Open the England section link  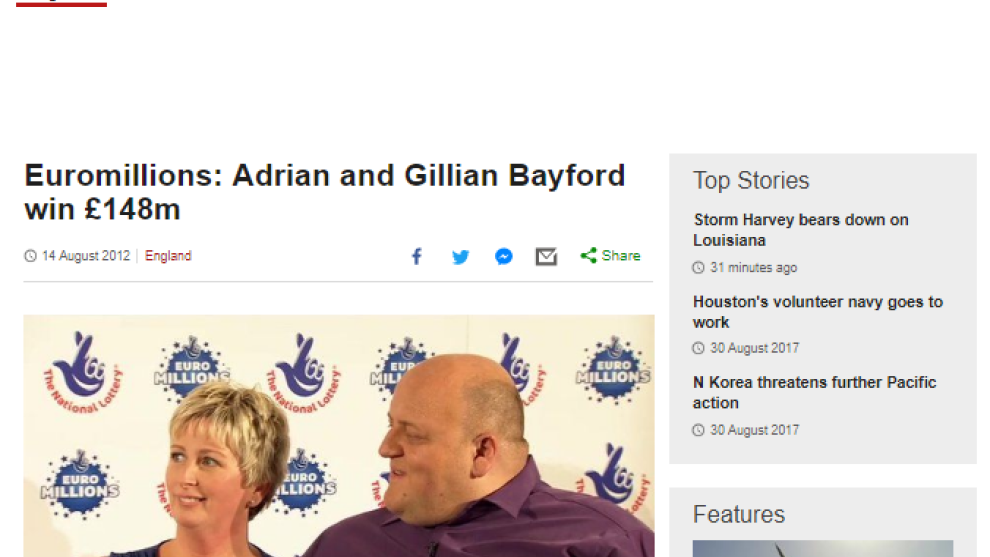click(168, 256)
